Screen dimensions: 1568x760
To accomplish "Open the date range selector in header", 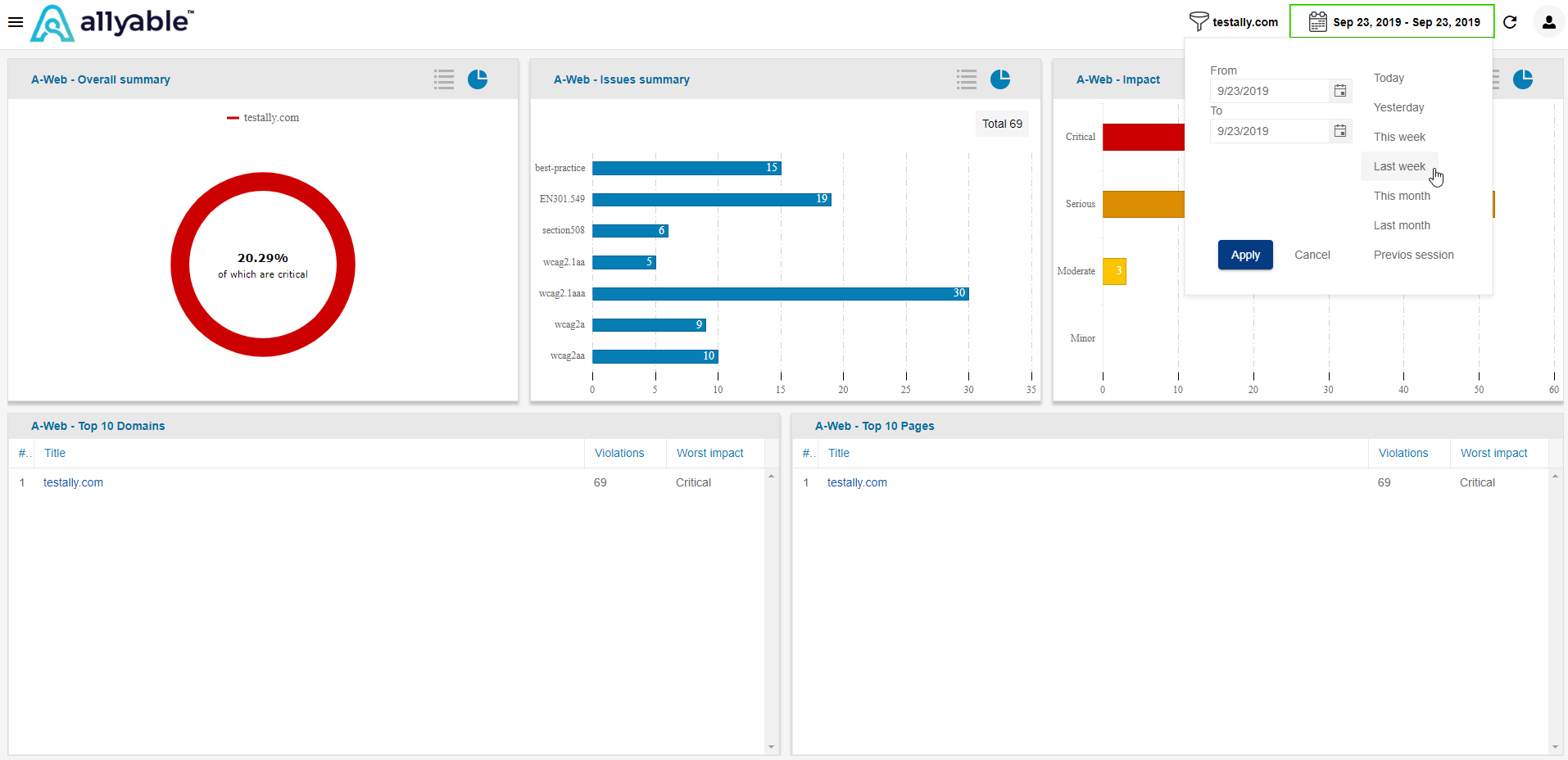I will point(1392,21).
